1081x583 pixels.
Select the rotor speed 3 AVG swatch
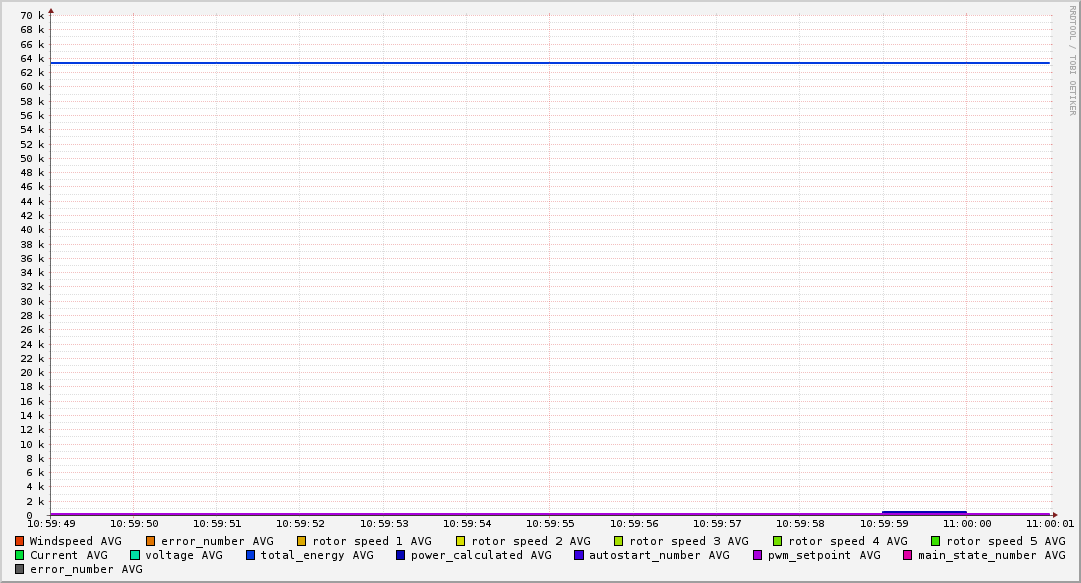click(619, 541)
